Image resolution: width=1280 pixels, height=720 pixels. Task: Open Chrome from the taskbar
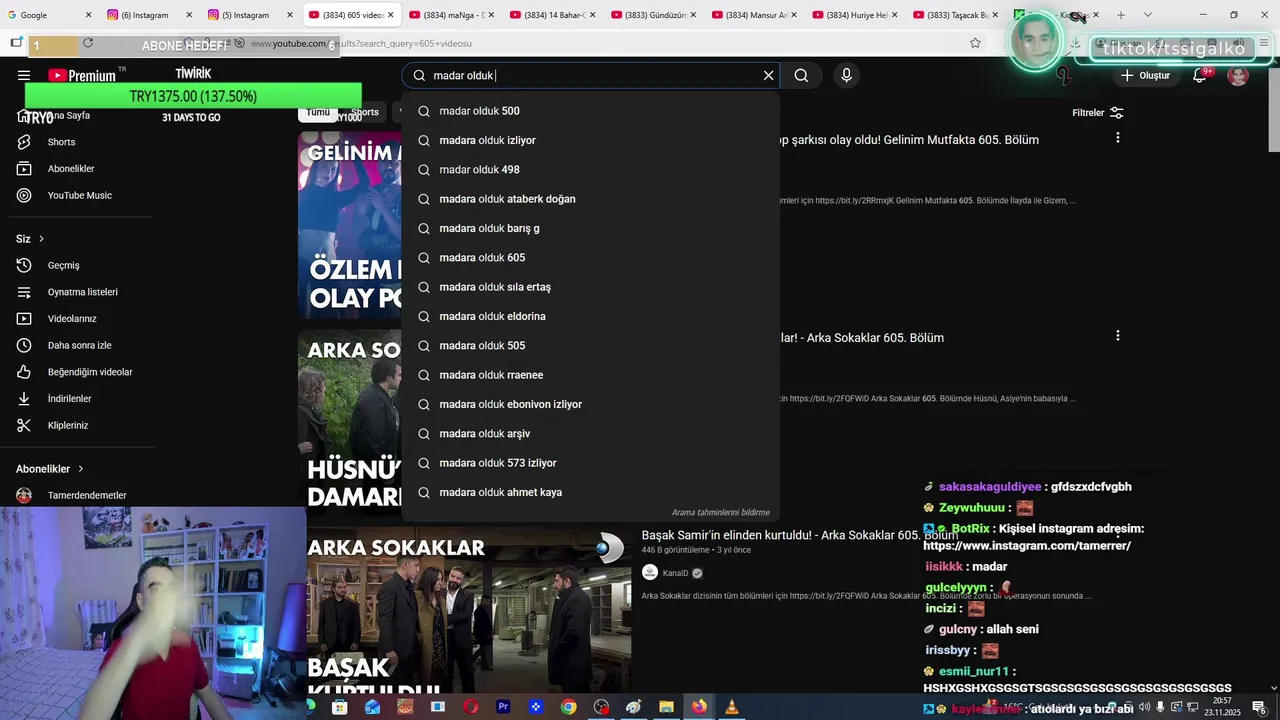pyautogui.click(x=568, y=707)
